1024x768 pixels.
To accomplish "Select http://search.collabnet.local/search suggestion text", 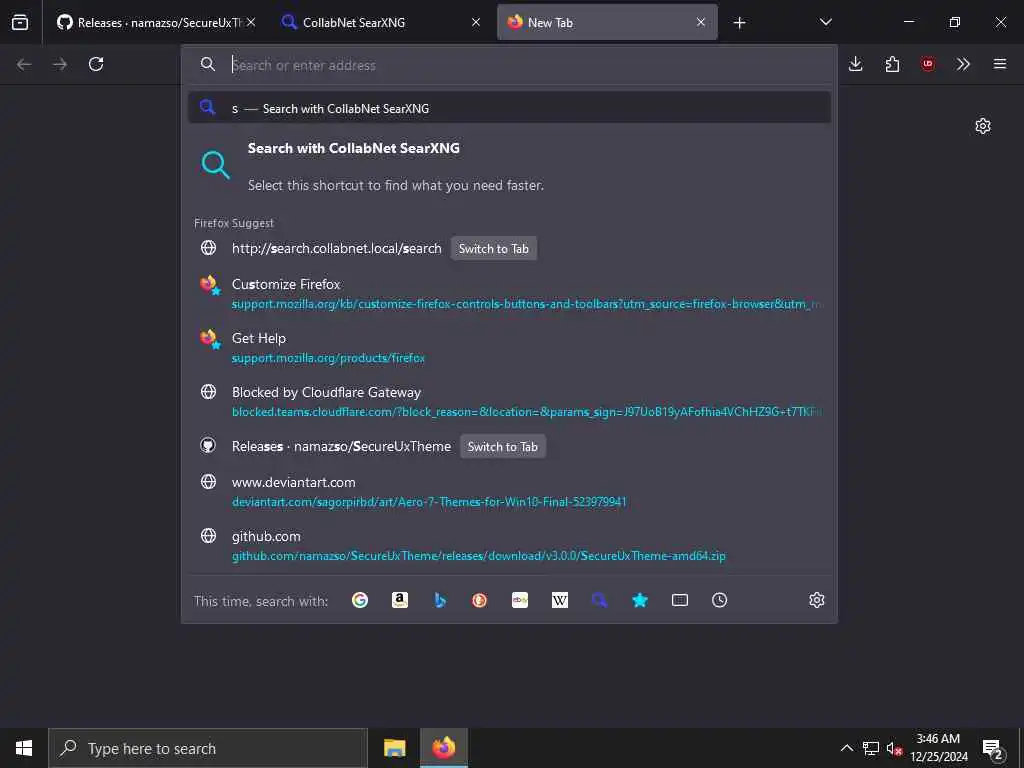I will [x=336, y=248].
